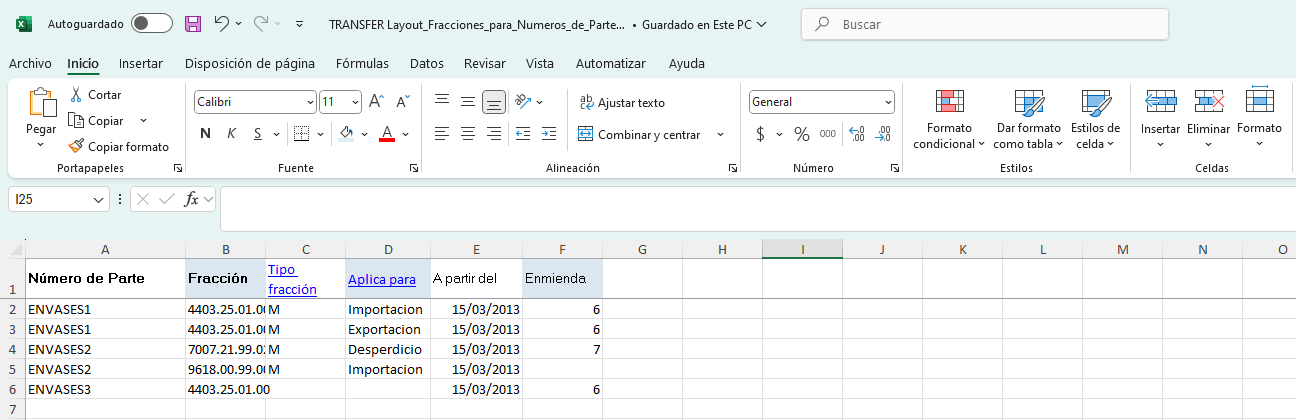Expand the General number format dropdown
The image size is (1296, 420).
tap(887, 102)
